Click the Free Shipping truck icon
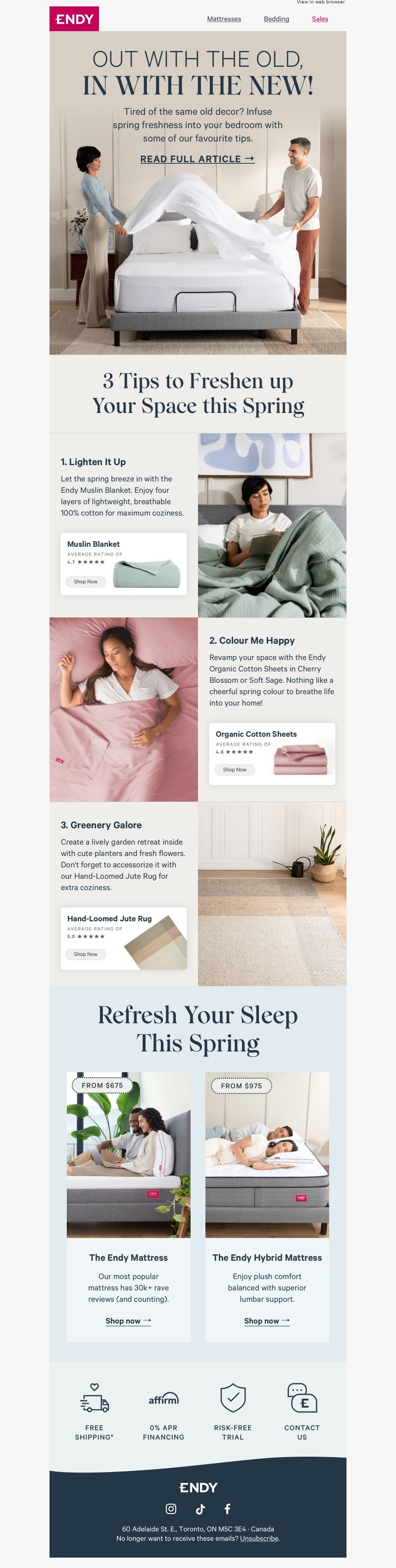Image resolution: width=396 pixels, height=1568 pixels. 95,1398
